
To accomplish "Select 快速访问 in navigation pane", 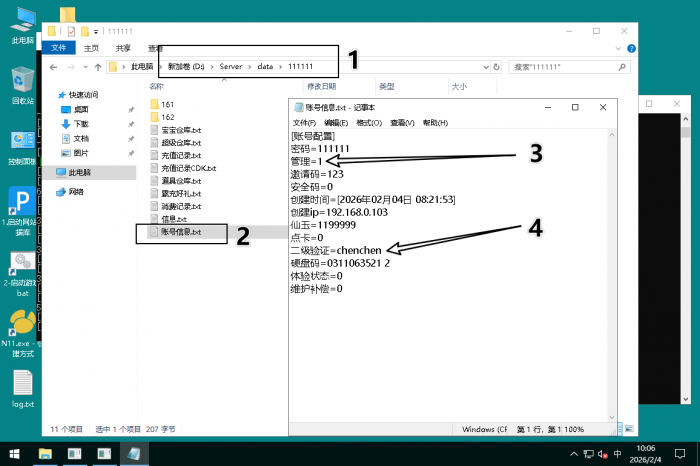I will pyautogui.click(x=78, y=95).
